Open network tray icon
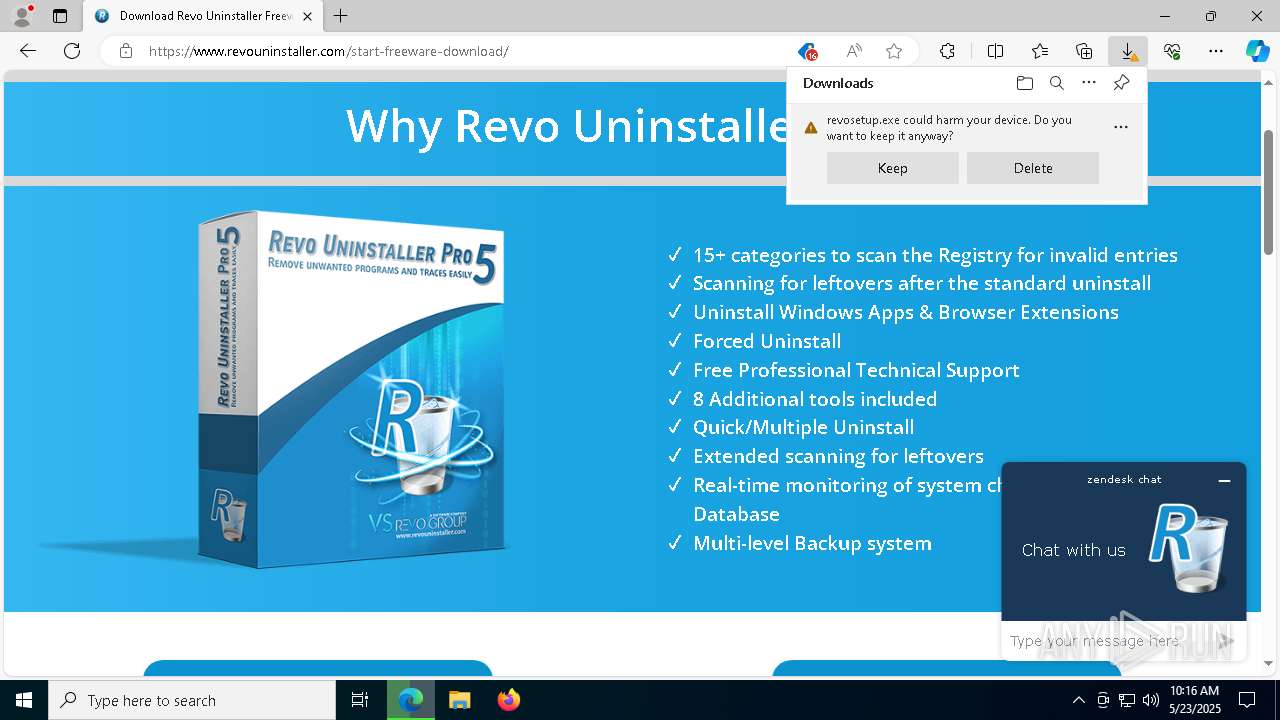The height and width of the screenshot is (720, 1280). pos(1127,700)
